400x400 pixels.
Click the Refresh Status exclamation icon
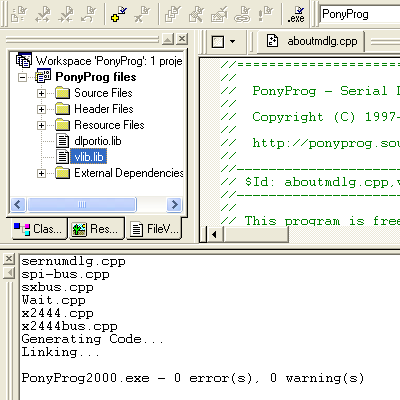click(266, 14)
